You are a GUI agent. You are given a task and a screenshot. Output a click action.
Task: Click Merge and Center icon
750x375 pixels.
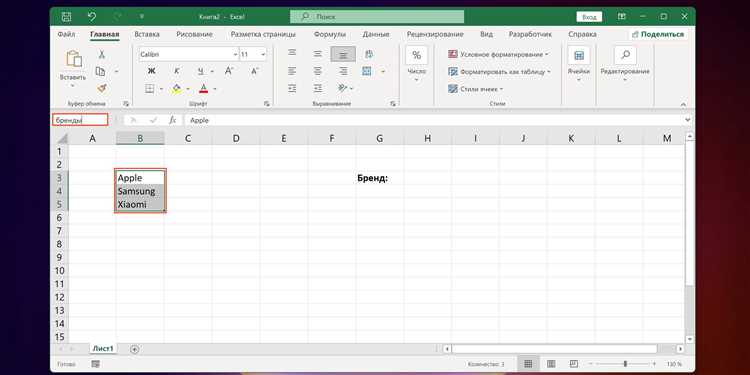[x=367, y=71]
